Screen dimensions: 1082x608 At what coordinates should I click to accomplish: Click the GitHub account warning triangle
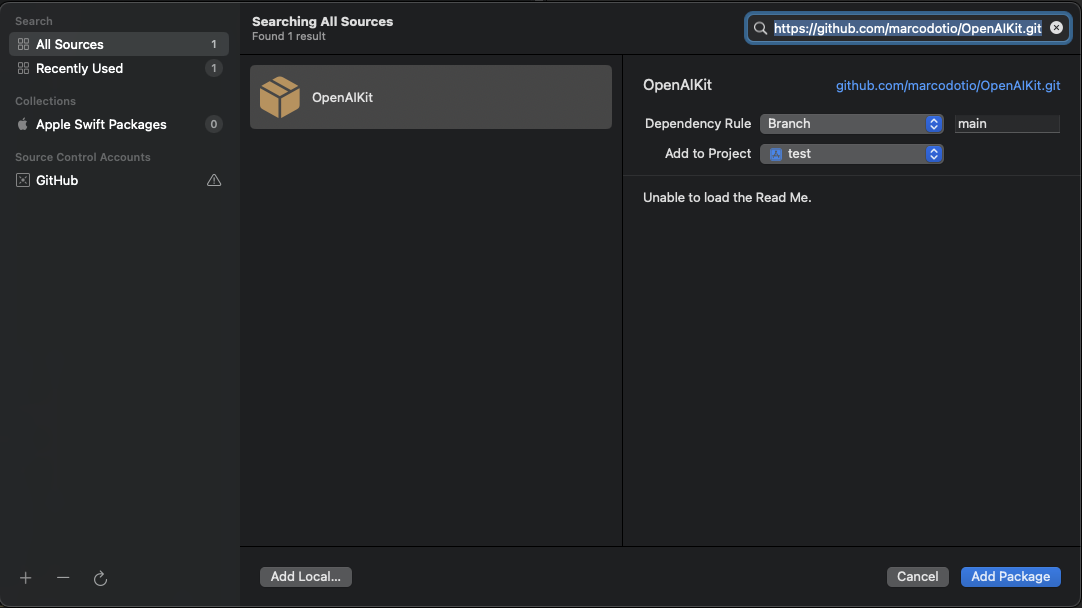[214, 180]
